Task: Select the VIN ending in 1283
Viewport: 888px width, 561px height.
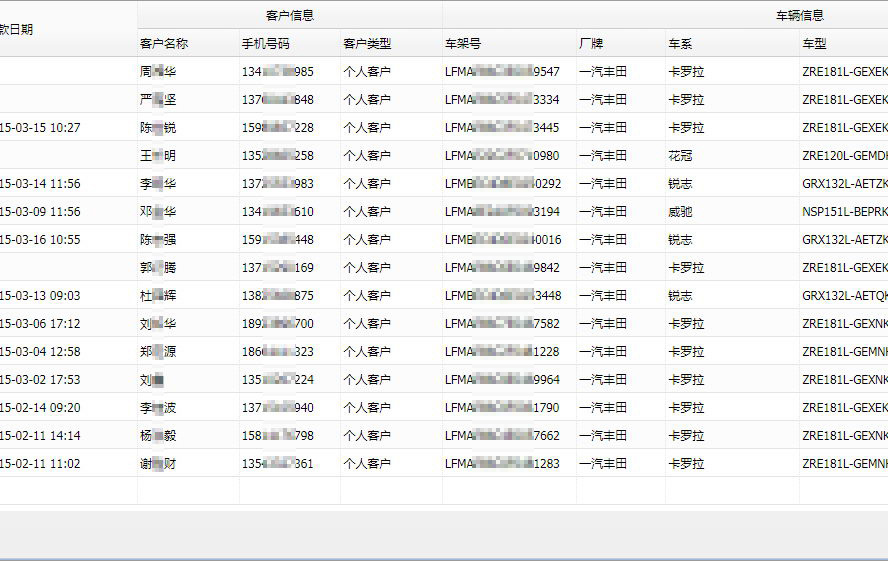Action: tap(502, 464)
